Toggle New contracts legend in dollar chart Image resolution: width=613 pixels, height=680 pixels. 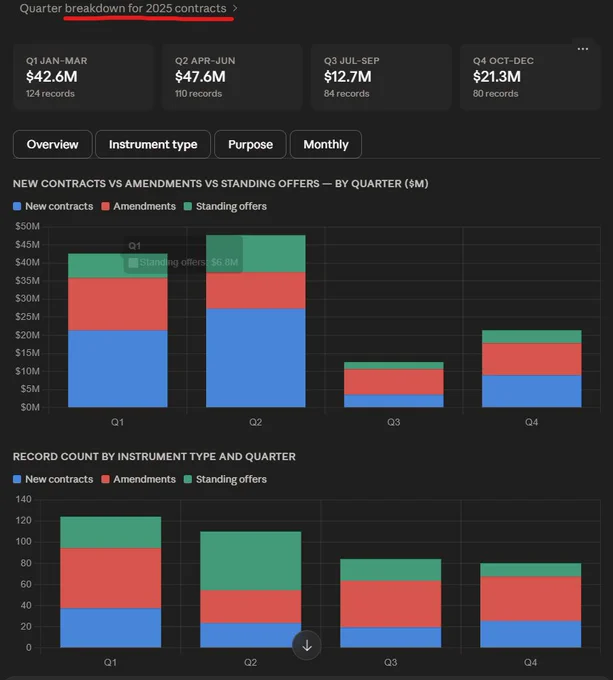(x=53, y=206)
